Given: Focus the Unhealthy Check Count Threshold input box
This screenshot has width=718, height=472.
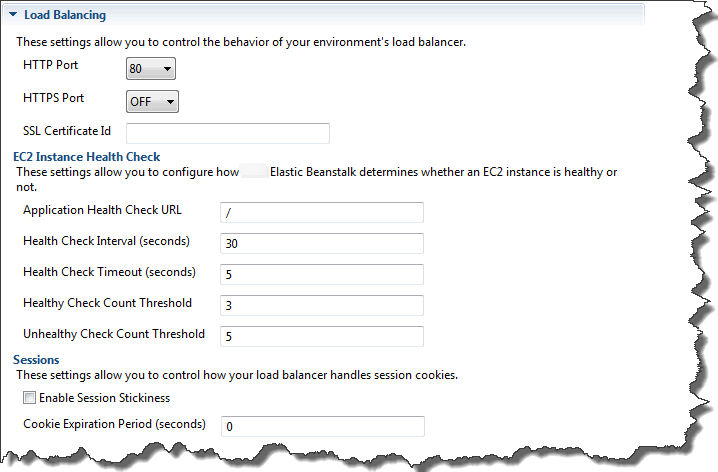Looking at the screenshot, I should (x=322, y=336).
